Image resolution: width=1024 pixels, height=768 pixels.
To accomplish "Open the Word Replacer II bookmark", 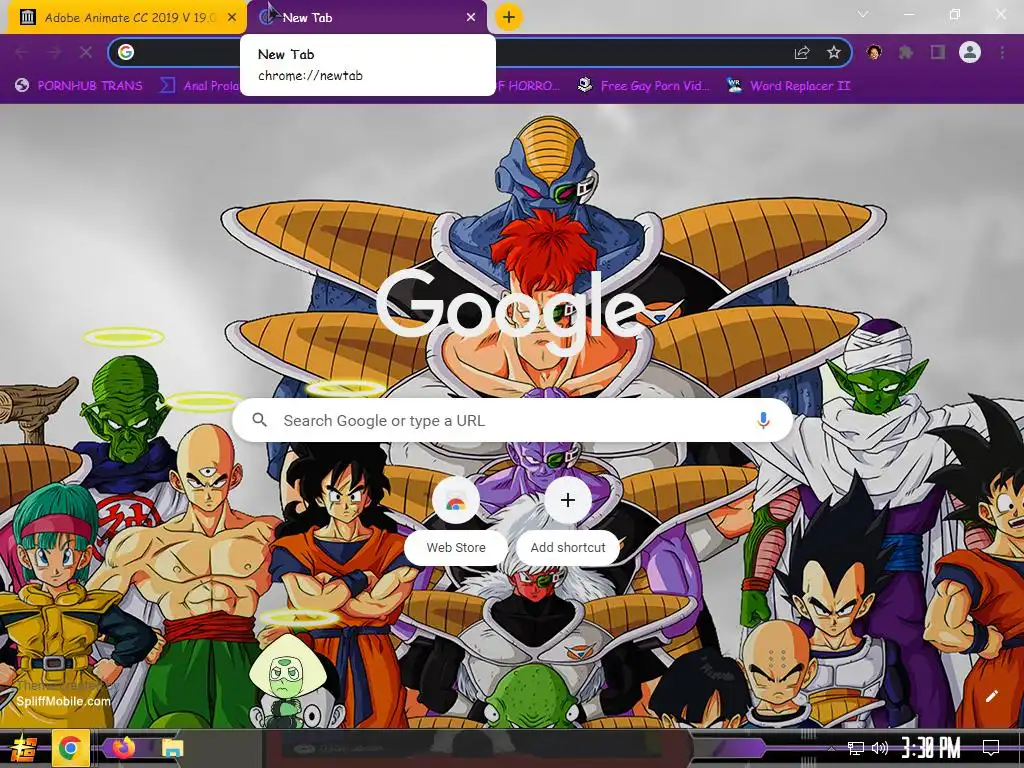I will [x=788, y=86].
